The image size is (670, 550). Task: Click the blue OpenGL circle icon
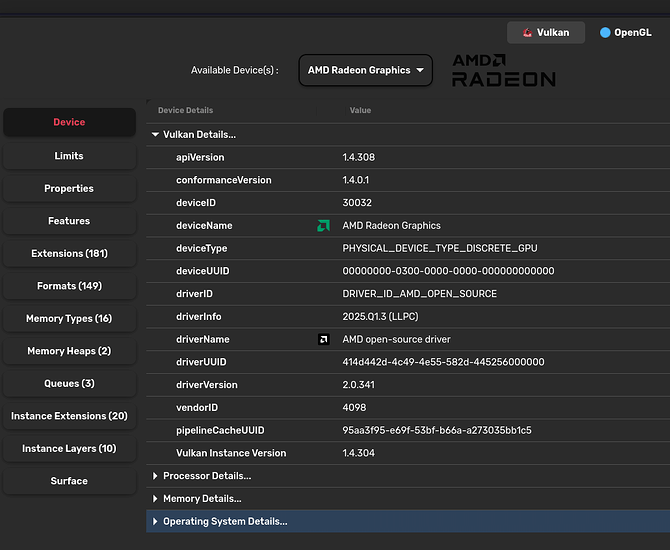pos(605,32)
